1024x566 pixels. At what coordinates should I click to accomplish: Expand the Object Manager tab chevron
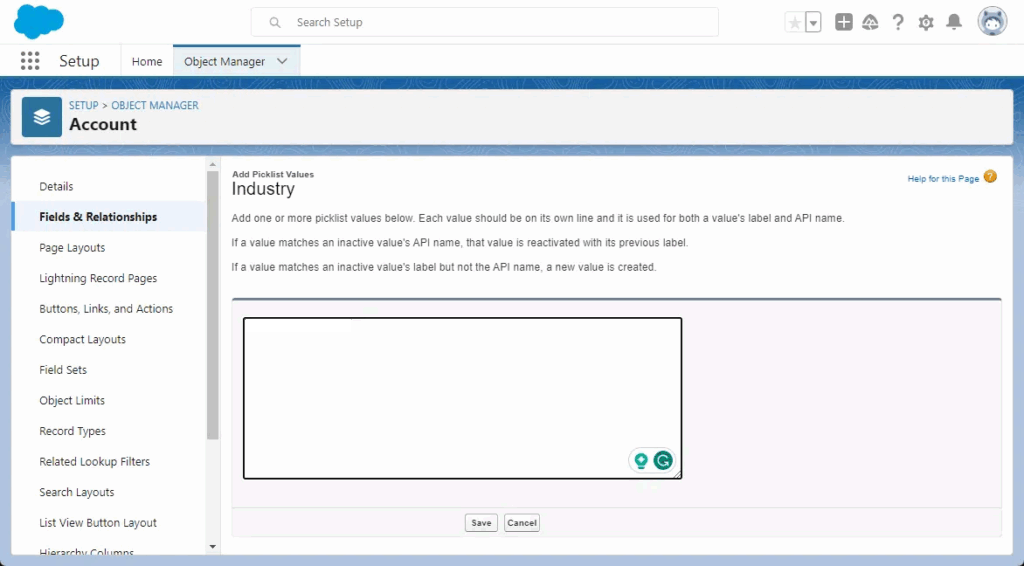282,61
